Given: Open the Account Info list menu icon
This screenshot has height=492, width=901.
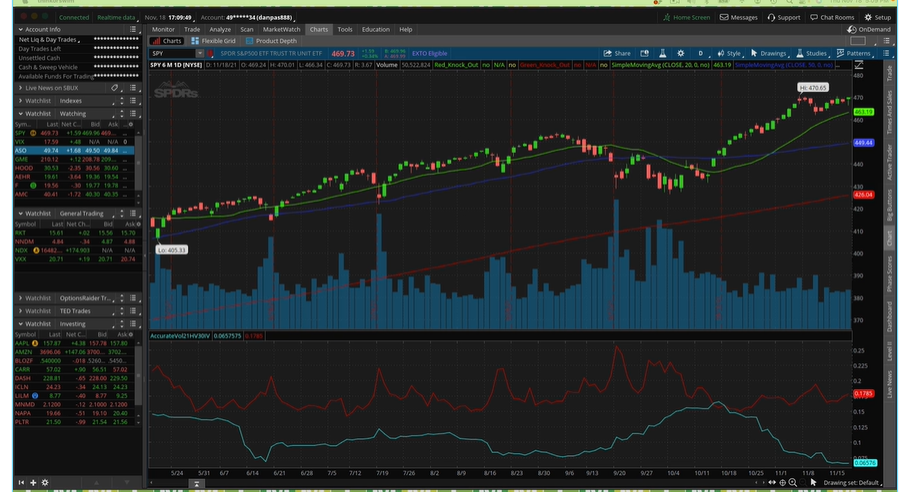Looking at the screenshot, I should tap(133, 29).
